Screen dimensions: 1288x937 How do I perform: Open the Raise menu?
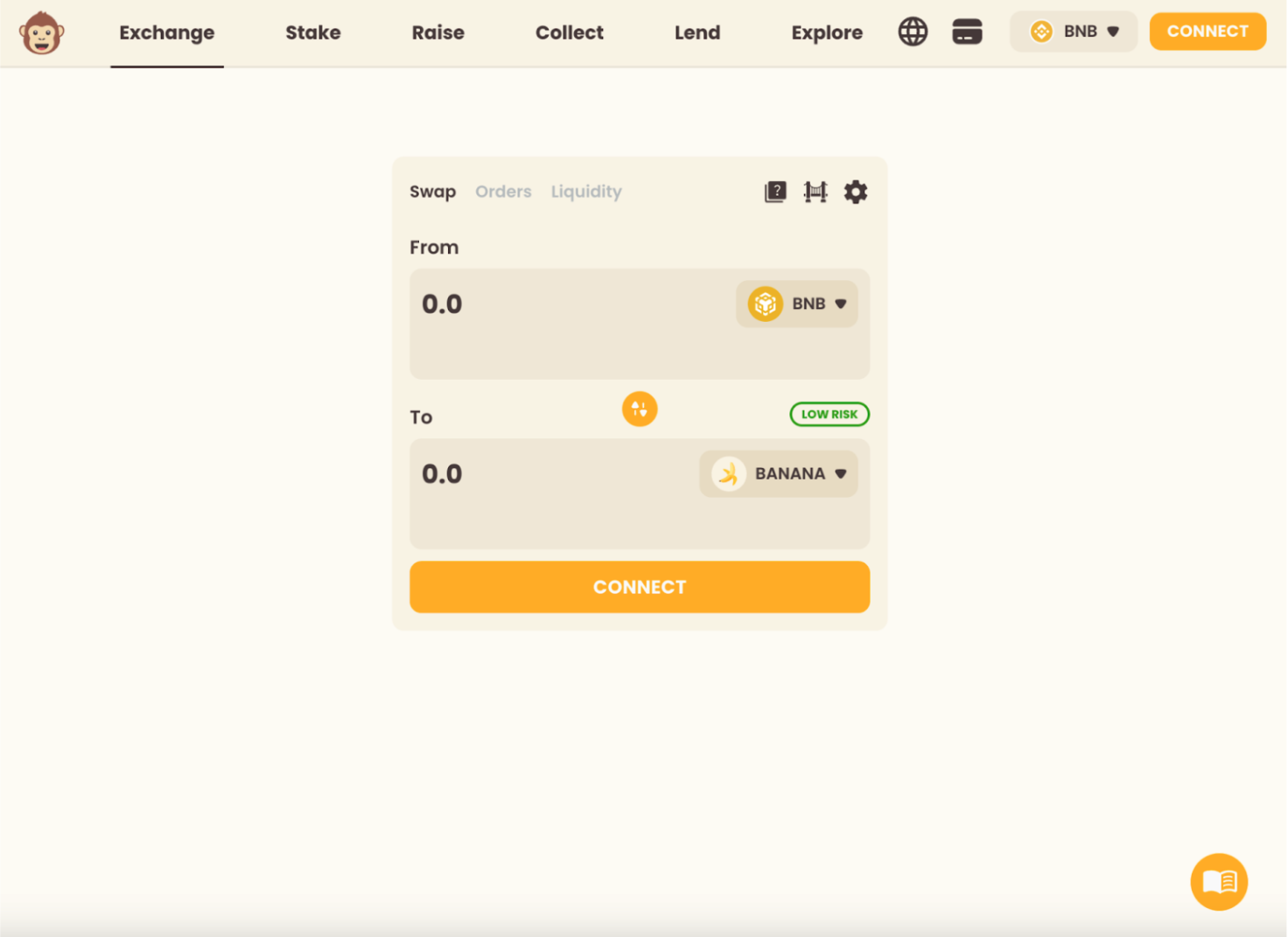tap(438, 33)
